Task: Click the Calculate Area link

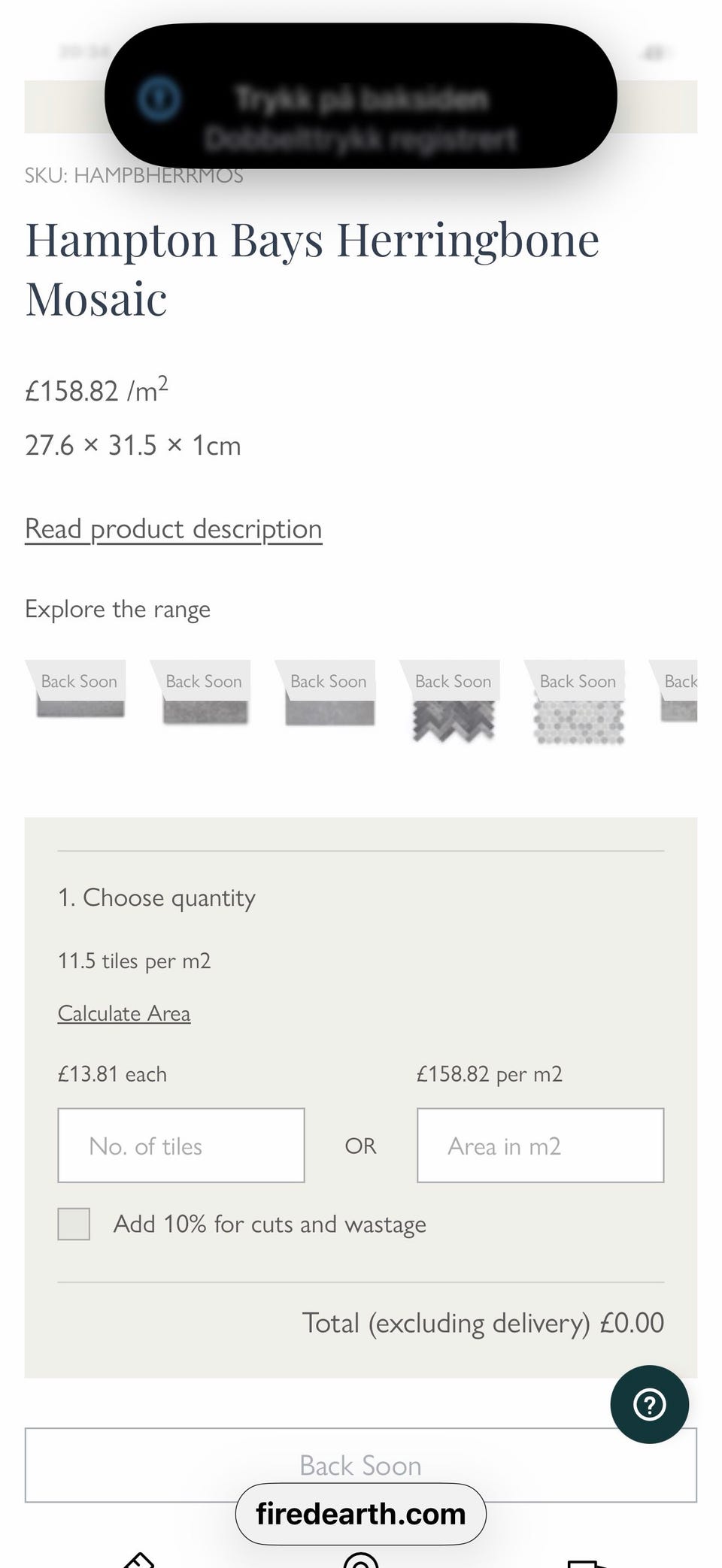Action: point(124,1013)
